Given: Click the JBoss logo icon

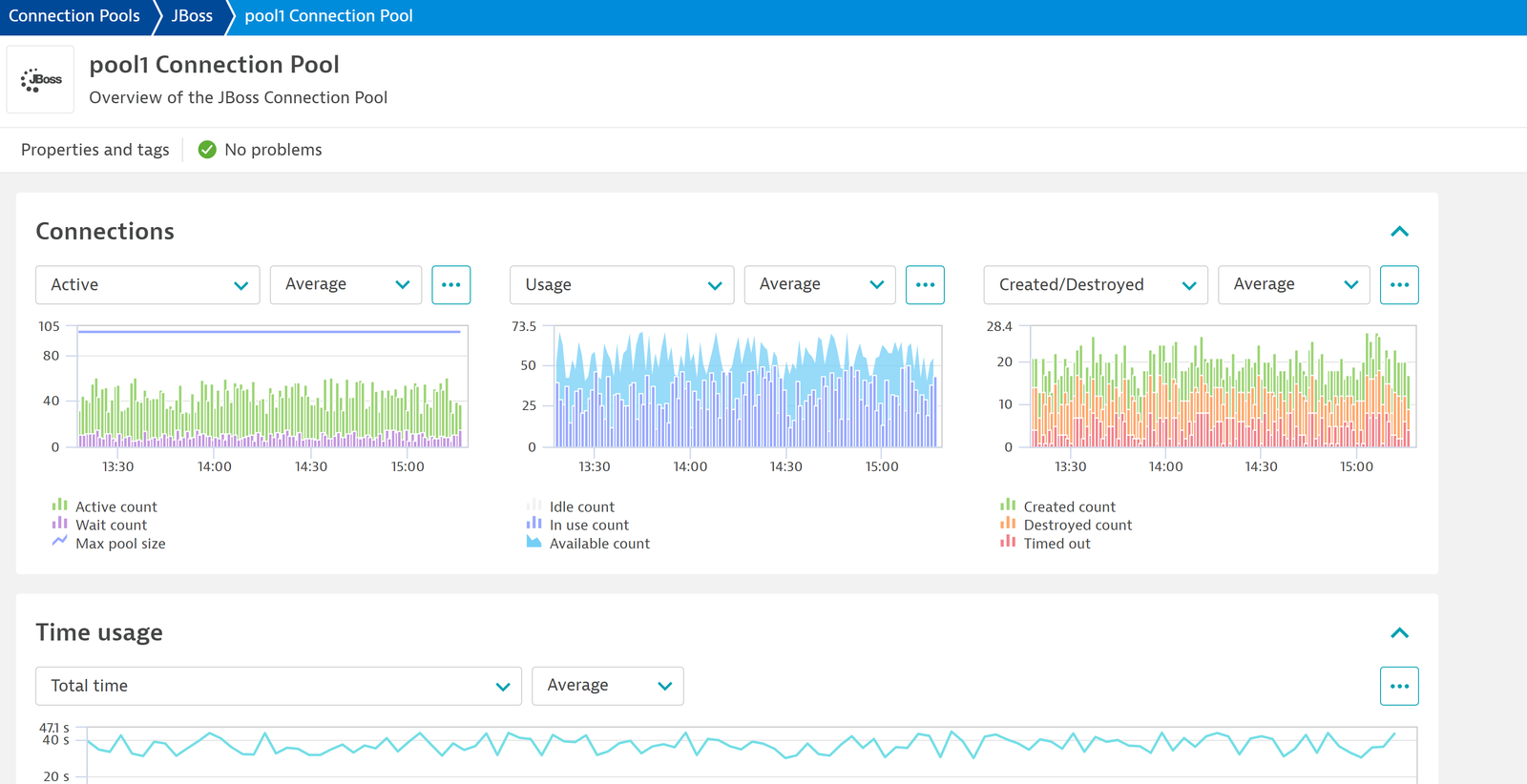Looking at the screenshot, I should point(41,80).
